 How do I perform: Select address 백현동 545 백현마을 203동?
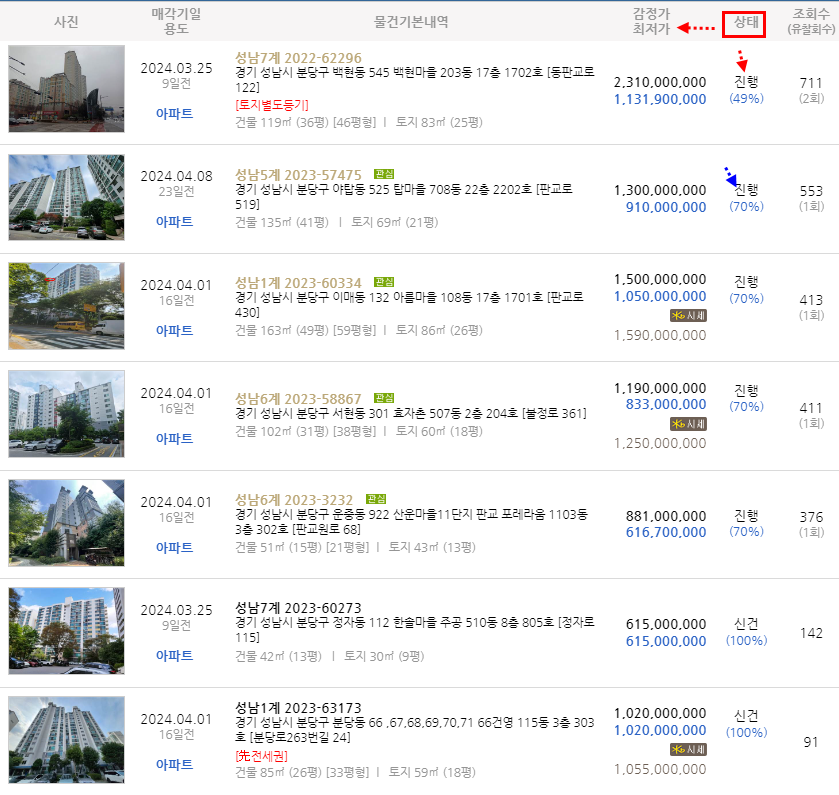[x=415, y=80]
